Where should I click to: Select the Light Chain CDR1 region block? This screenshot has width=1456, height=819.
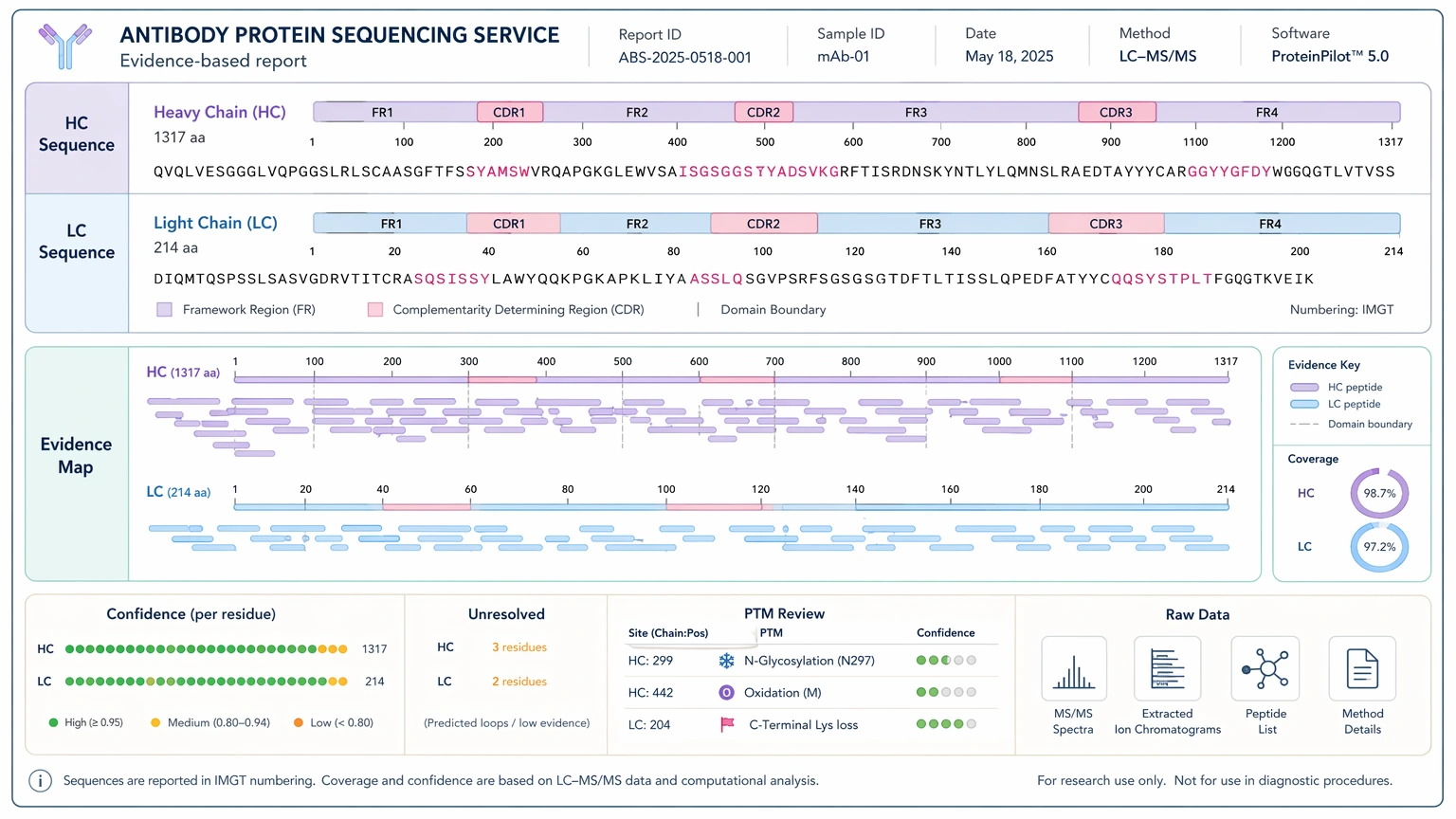tap(513, 224)
